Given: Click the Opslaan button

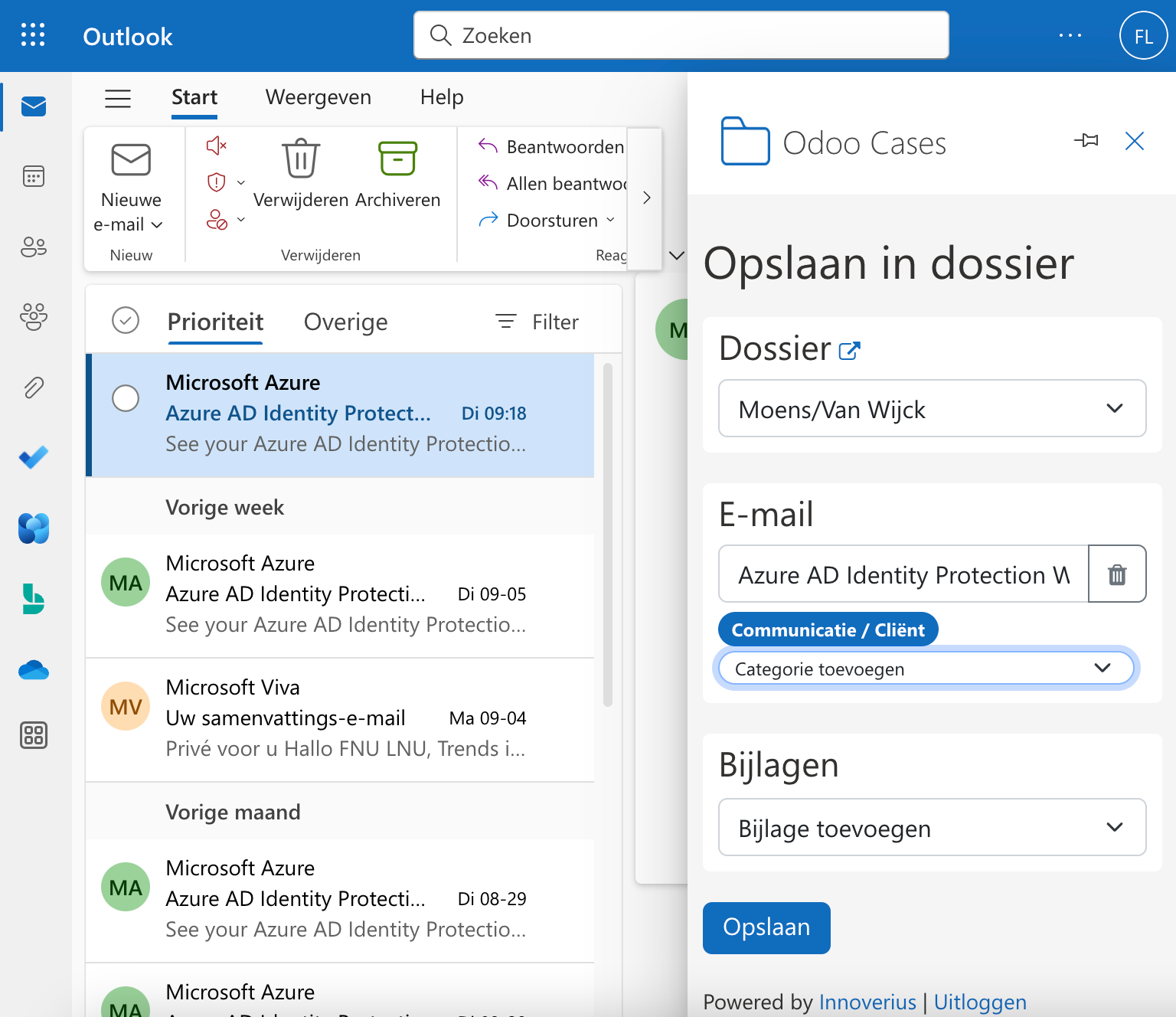Looking at the screenshot, I should click(766, 927).
